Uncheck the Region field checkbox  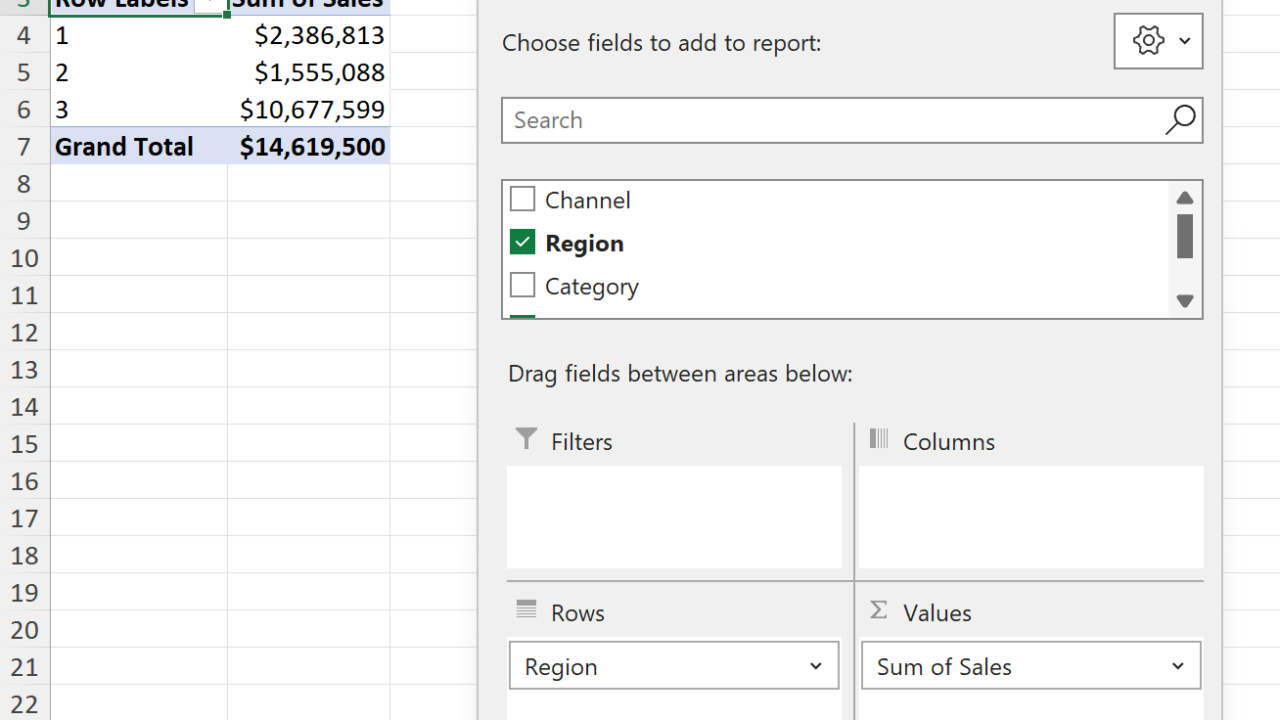(x=522, y=242)
